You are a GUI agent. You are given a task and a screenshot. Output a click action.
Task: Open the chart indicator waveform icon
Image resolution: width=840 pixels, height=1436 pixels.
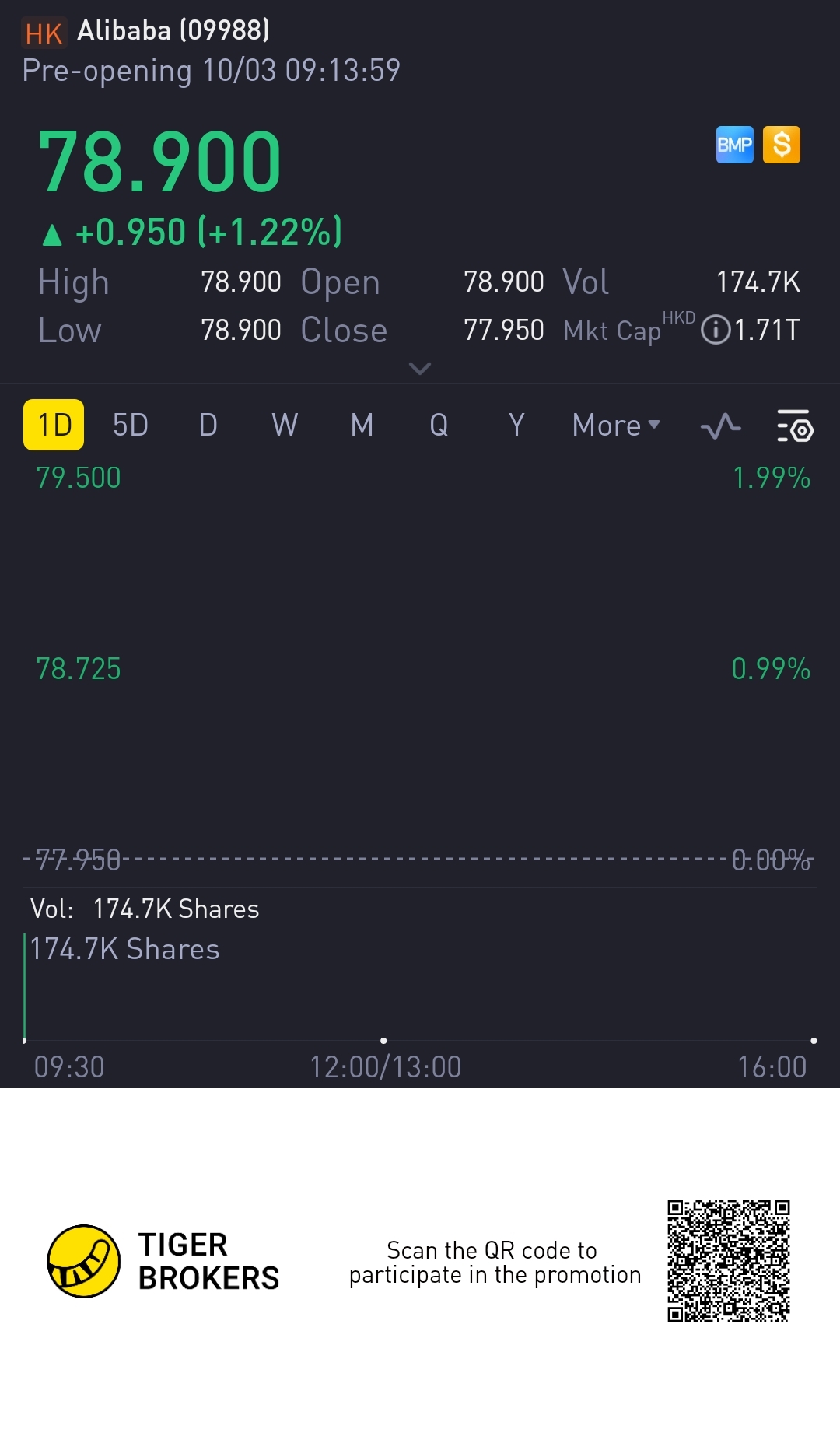(x=720, y=426)
